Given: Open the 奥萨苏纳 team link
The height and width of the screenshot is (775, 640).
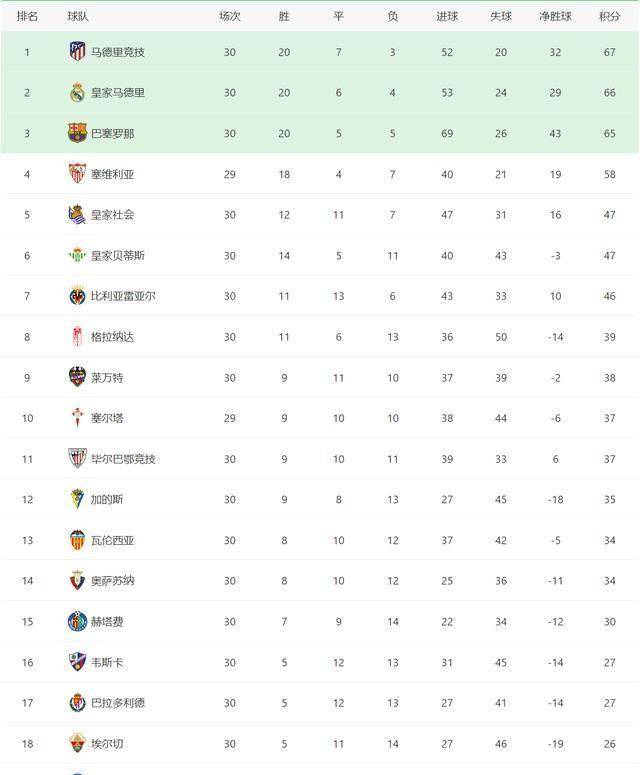Looking at the screenshot, I should pos(112,581).
